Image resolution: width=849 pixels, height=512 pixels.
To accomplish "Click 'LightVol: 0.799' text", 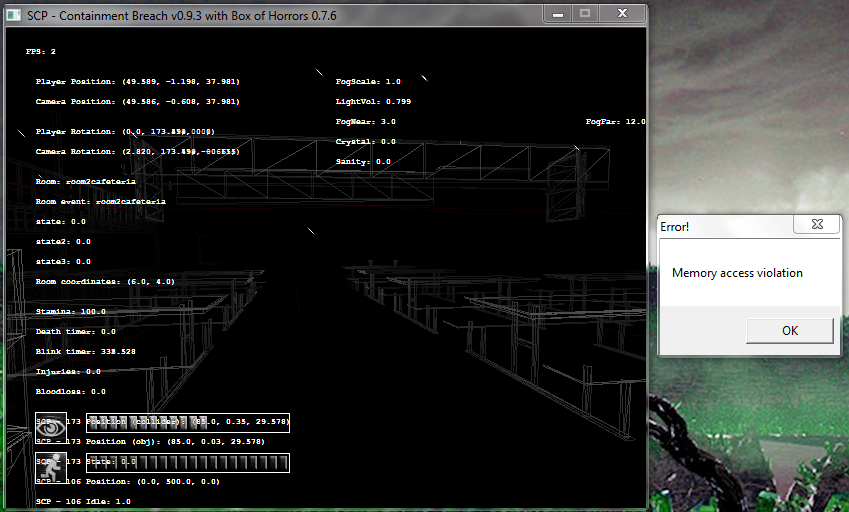I will point(373,102).
